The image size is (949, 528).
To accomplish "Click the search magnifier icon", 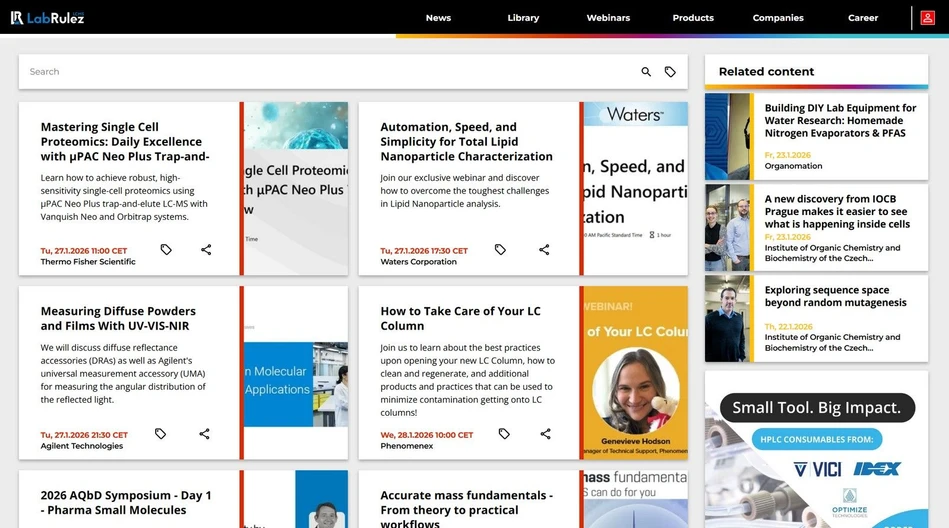I will [646, 71].
